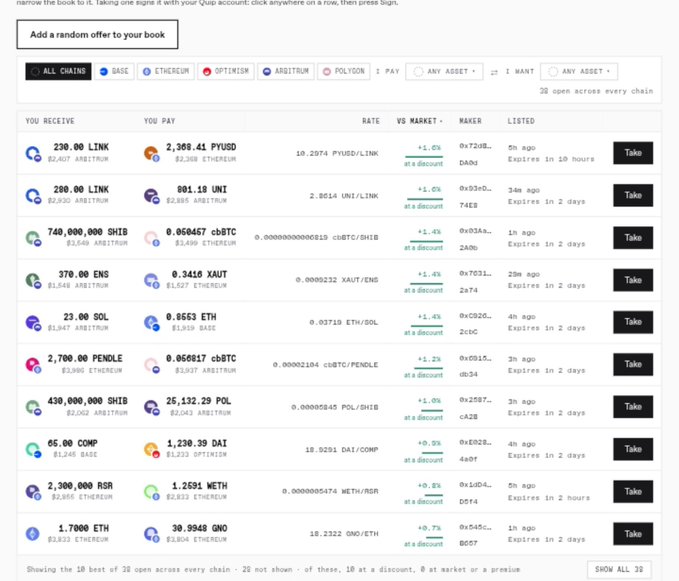Take the 740,000,000 SHIB offer
The height and width of the screenshot is (581, 679).
pyautogui.click(x=633, y=238)
